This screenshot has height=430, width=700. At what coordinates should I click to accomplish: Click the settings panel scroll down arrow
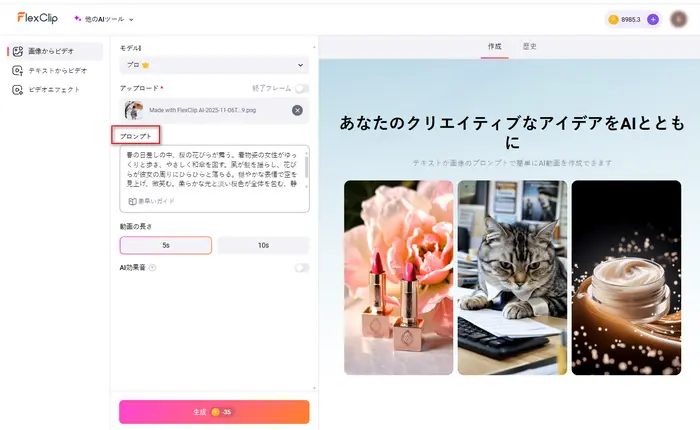point(314,388)
